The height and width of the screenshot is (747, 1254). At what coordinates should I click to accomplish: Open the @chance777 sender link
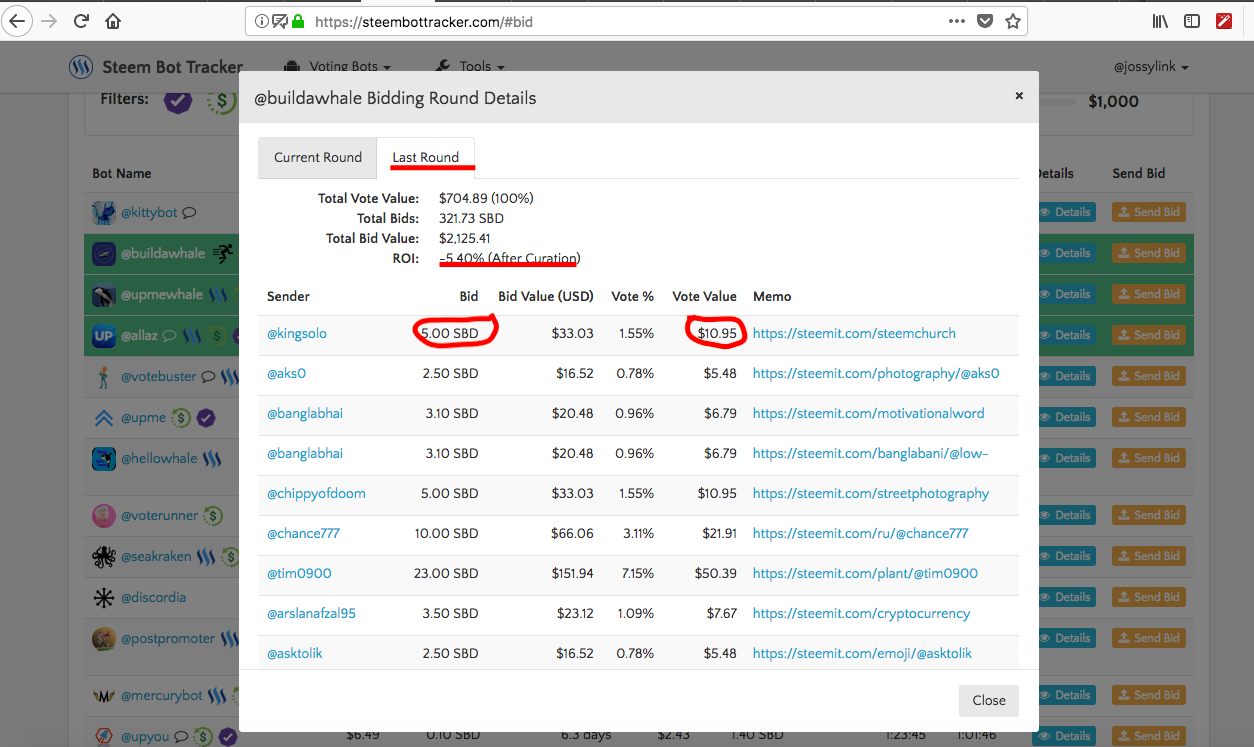[x=303, y=534]
